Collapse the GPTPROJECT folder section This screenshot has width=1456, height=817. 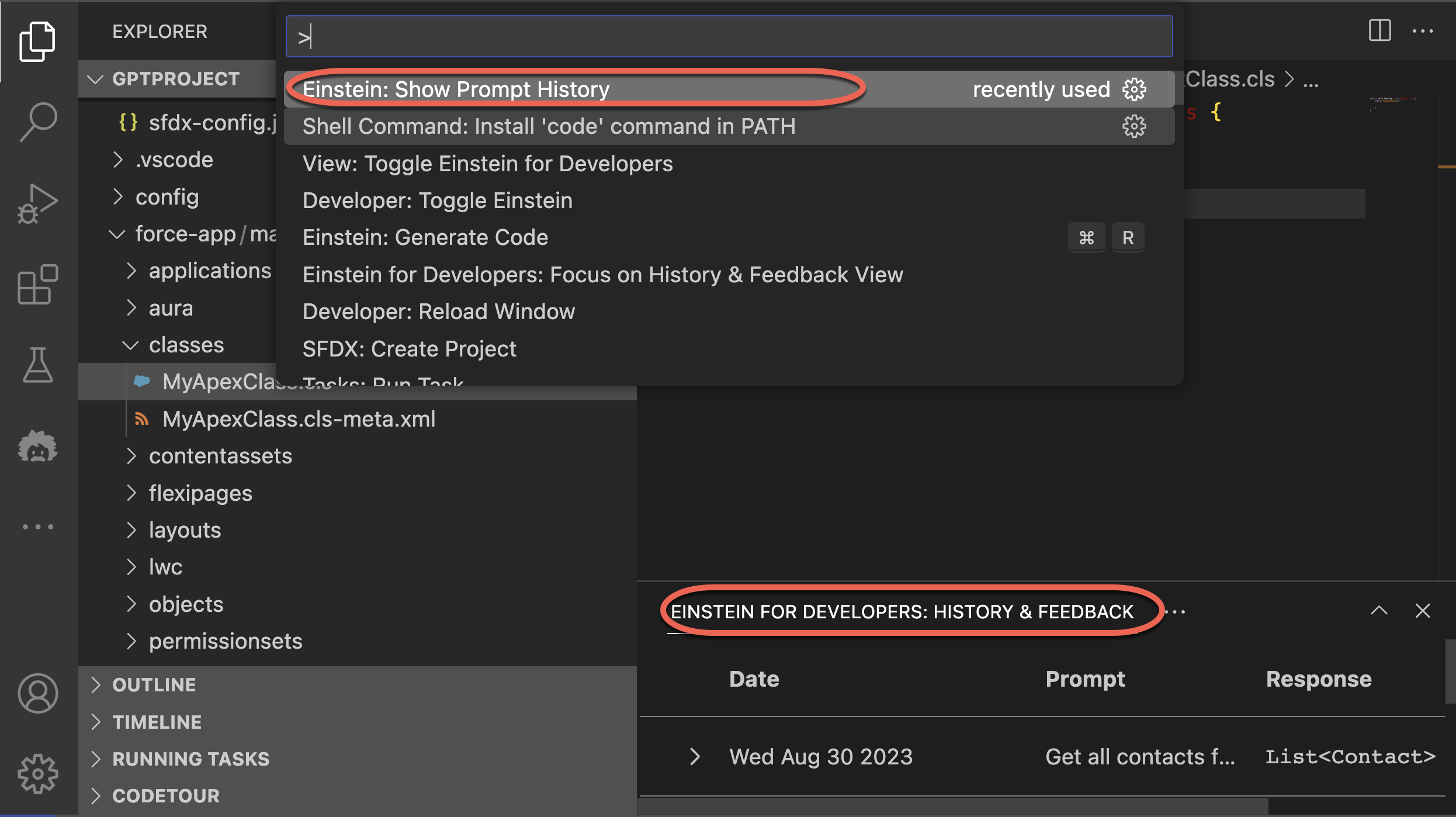176,79
